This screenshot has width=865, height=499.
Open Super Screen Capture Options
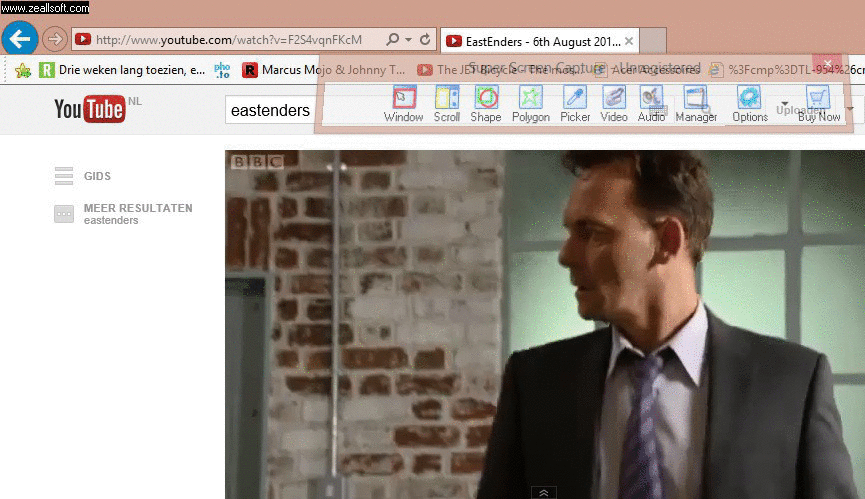point(749,103)
